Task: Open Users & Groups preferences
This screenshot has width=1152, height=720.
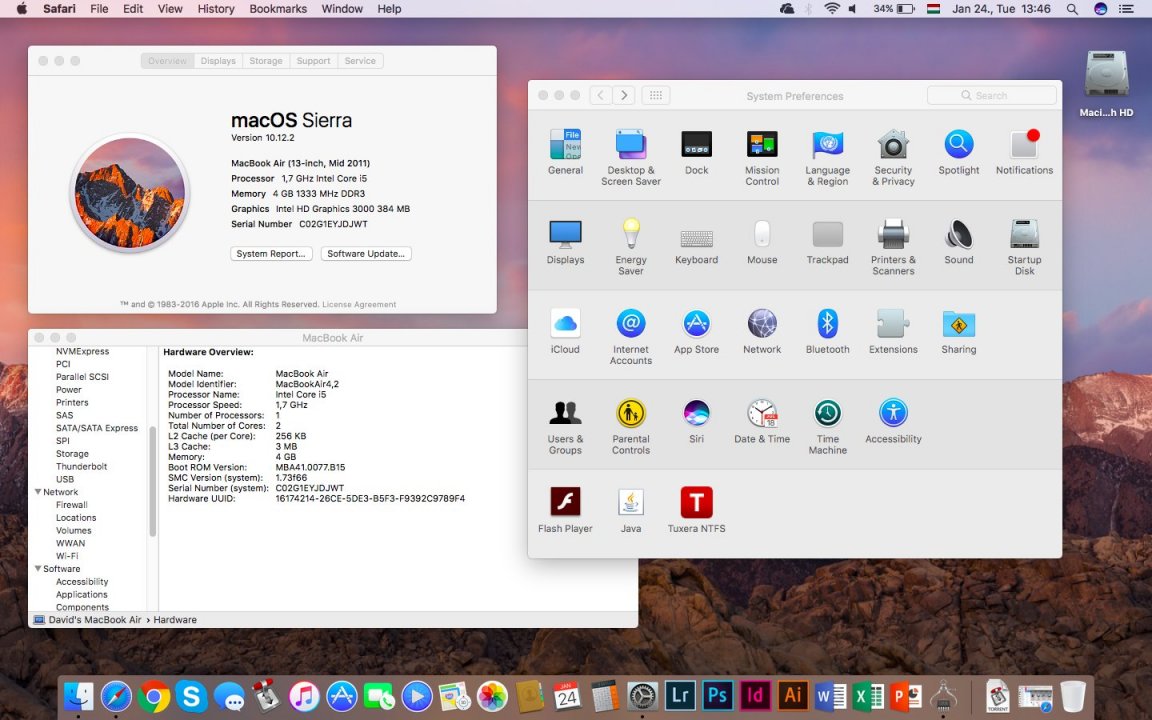Action: coord(565,426)
